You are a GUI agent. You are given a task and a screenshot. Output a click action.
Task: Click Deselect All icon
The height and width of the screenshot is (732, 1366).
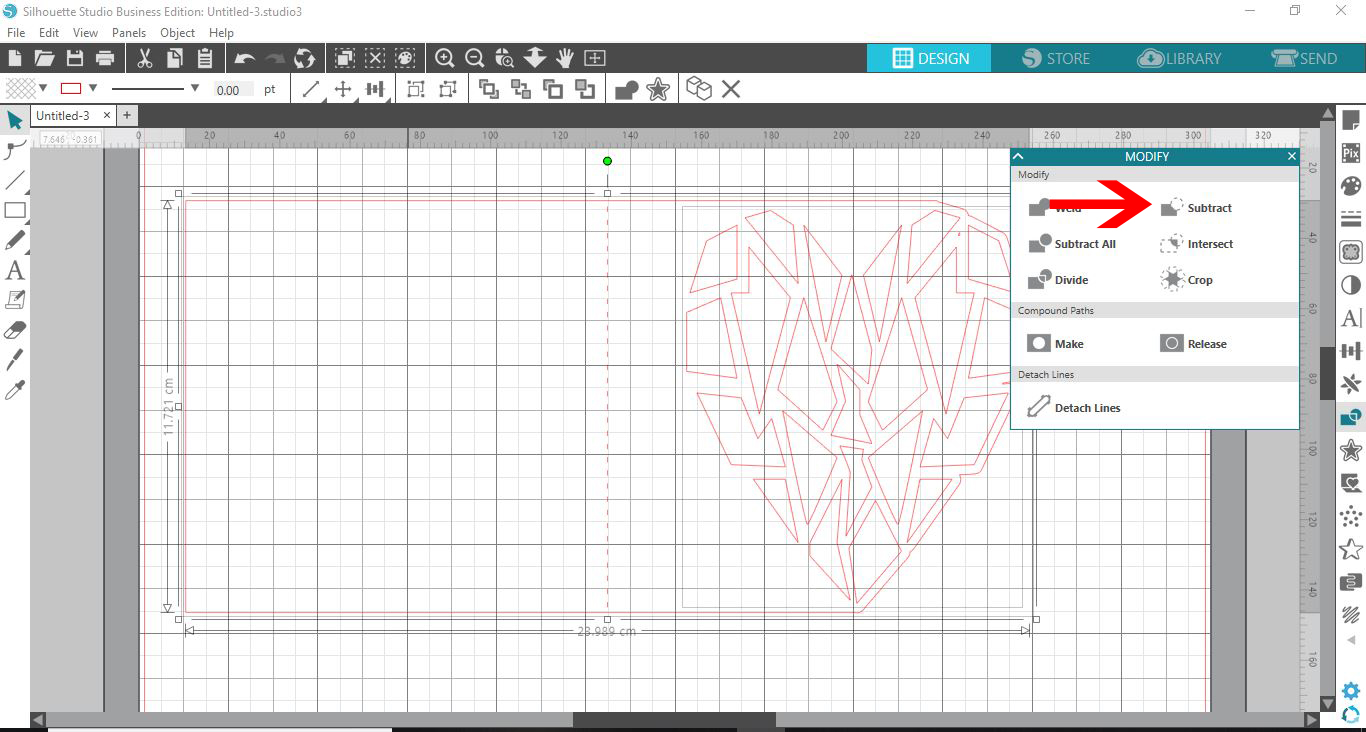coord(374,58)
